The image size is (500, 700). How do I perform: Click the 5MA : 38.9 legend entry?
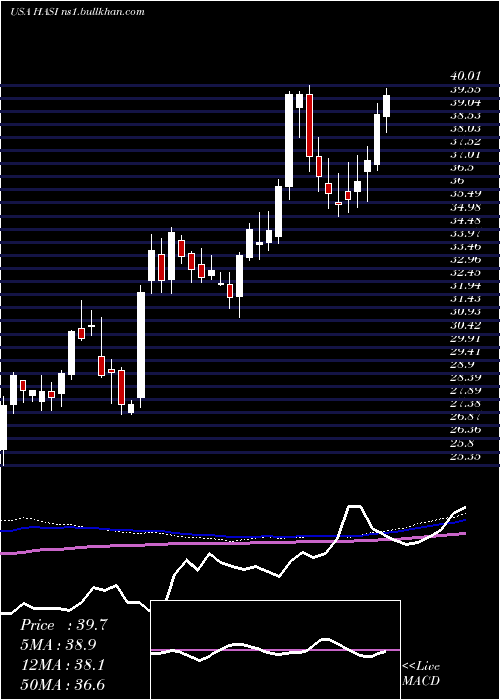58,645
